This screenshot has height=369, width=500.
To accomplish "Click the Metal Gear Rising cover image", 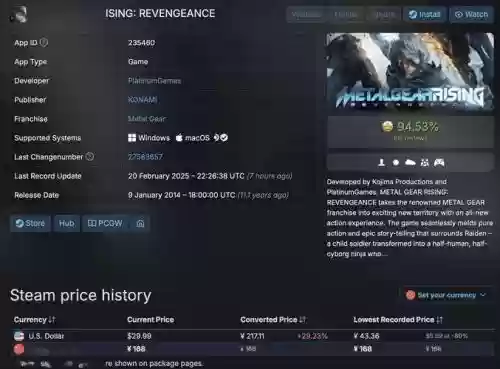I will [410, 71].
